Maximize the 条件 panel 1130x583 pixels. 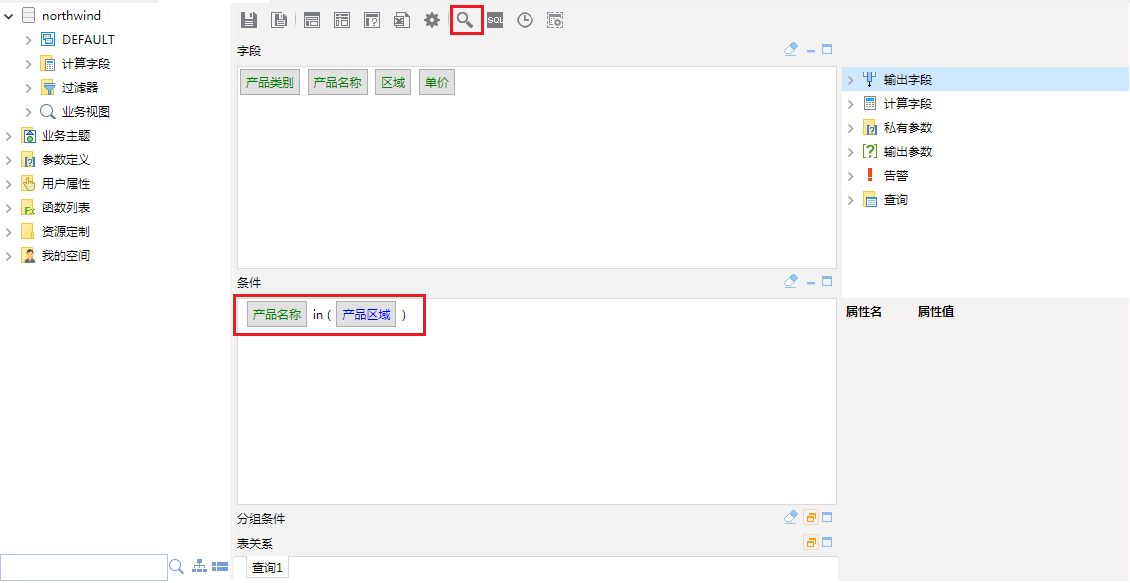click(x=827, y=281)
